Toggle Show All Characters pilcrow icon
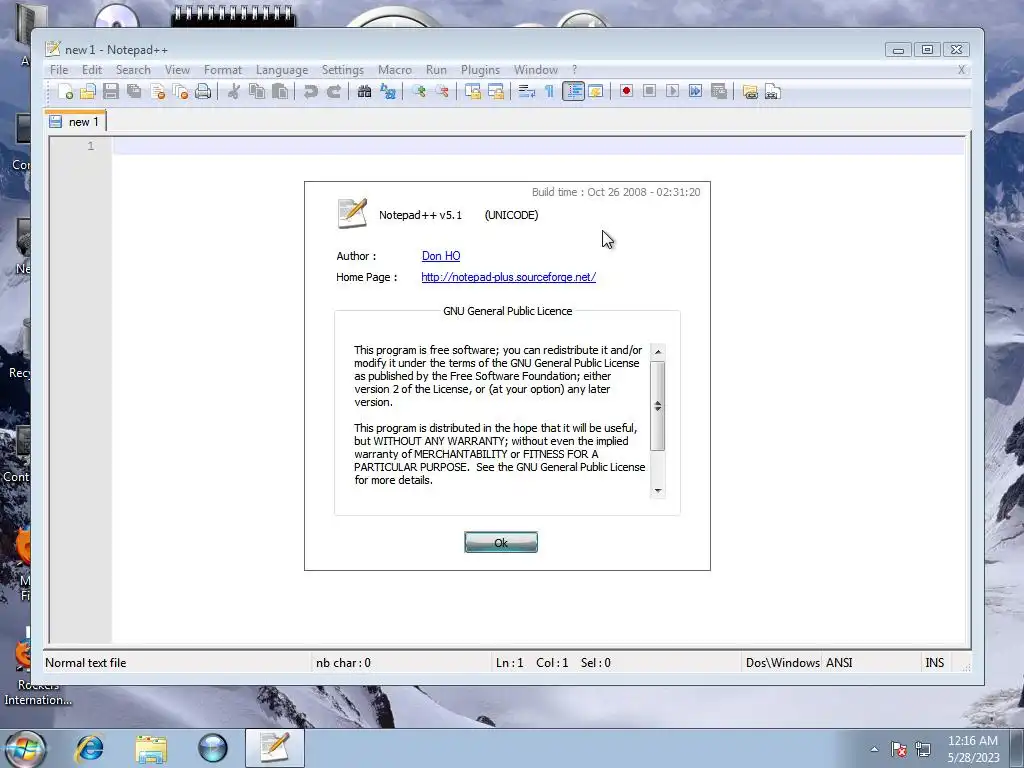This screenshot has height=768, width=1024. click(549, 91)
